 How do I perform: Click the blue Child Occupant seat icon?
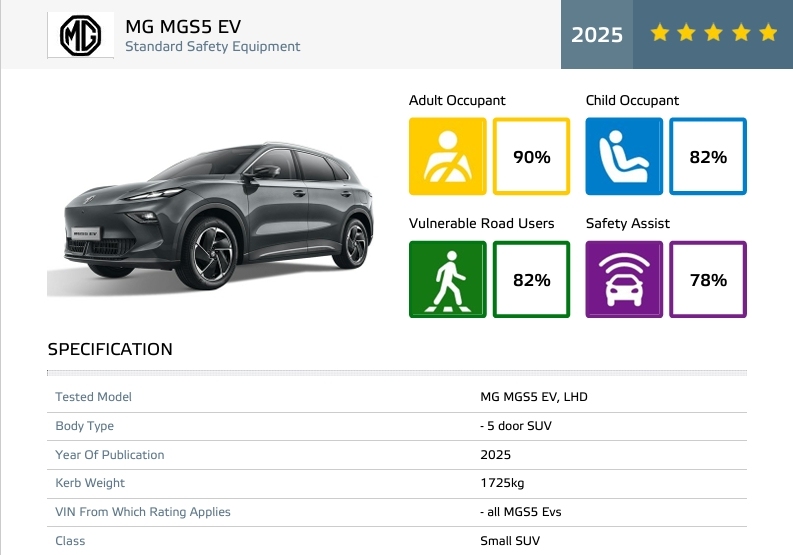pyautogui.click(x=624, y=156)
